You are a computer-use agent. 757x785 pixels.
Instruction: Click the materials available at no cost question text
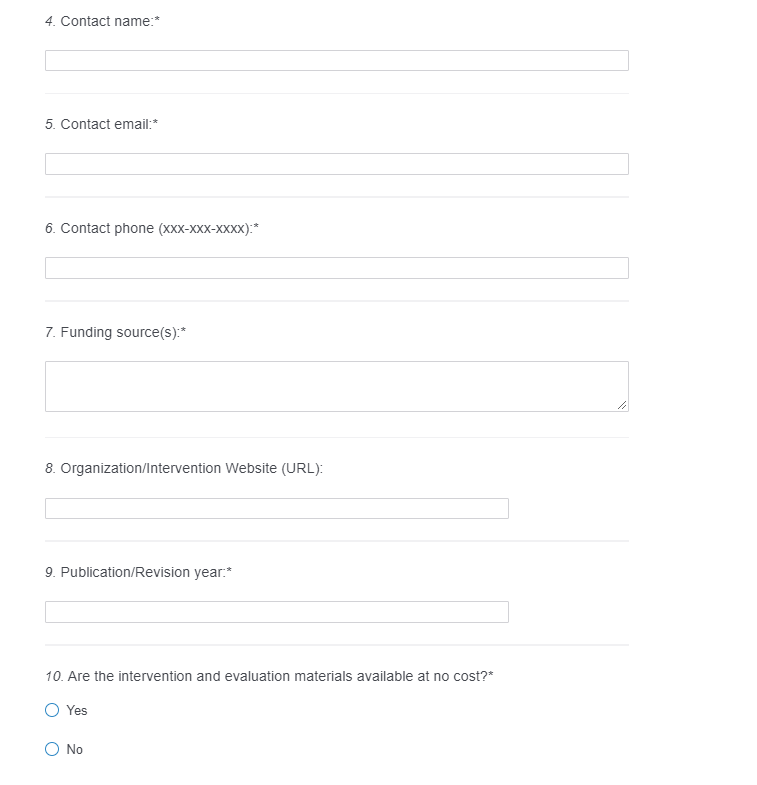click(279, 676)
